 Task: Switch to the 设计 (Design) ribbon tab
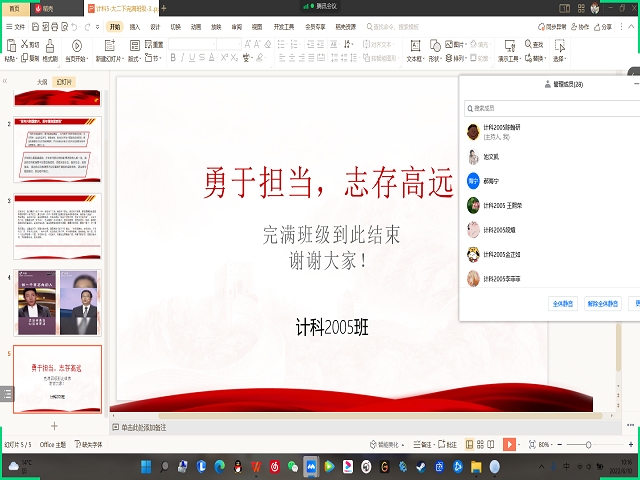[x=154, y=27]
